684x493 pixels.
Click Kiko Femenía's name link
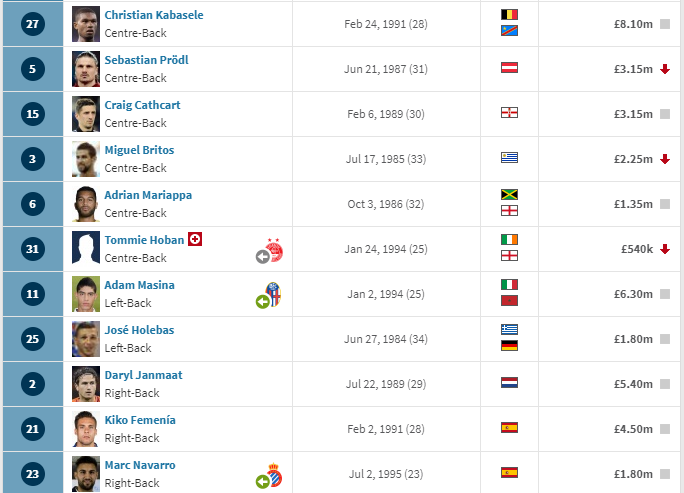[140, 420]
